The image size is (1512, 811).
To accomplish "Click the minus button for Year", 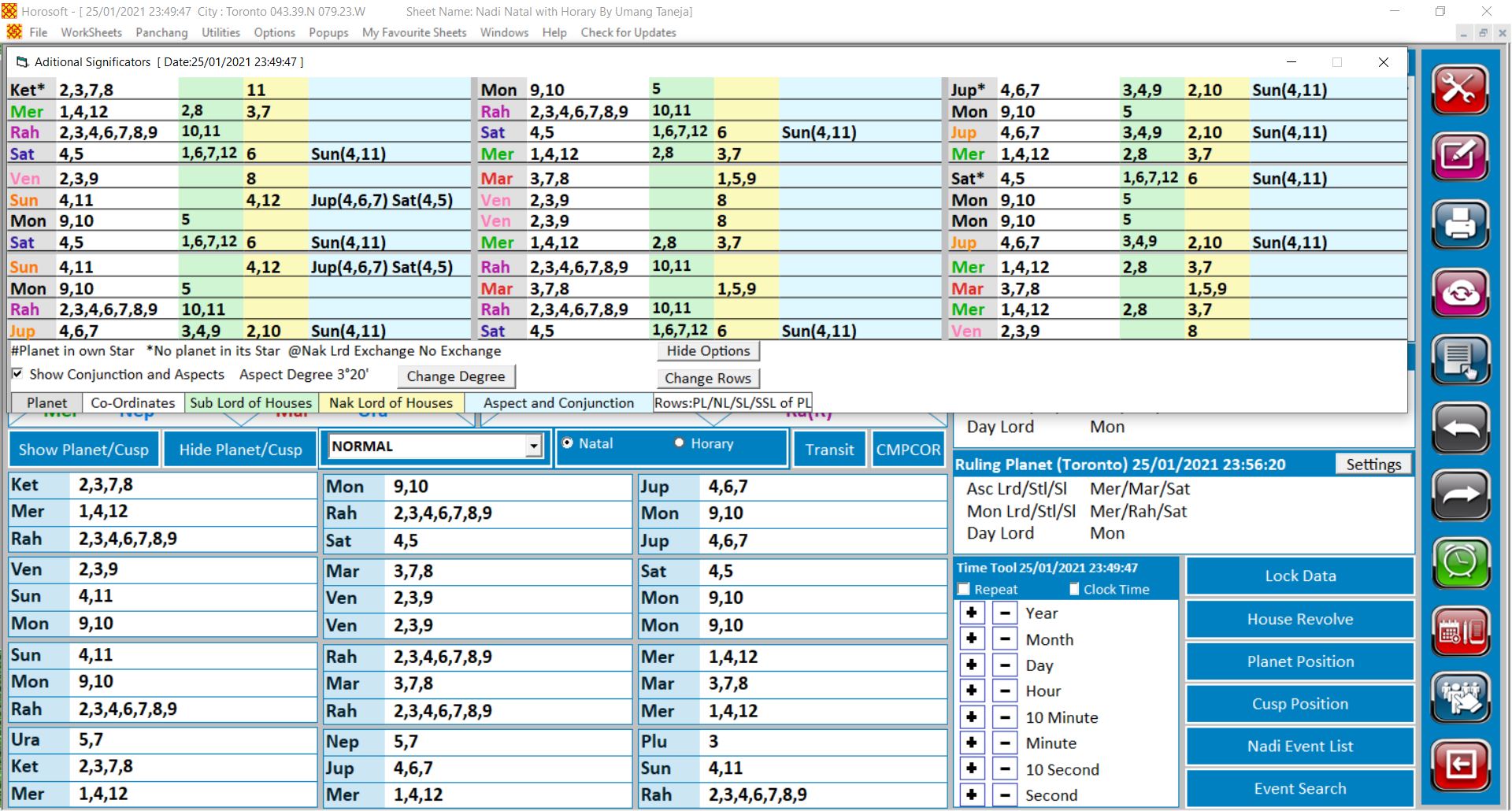I will [1005, 613].
